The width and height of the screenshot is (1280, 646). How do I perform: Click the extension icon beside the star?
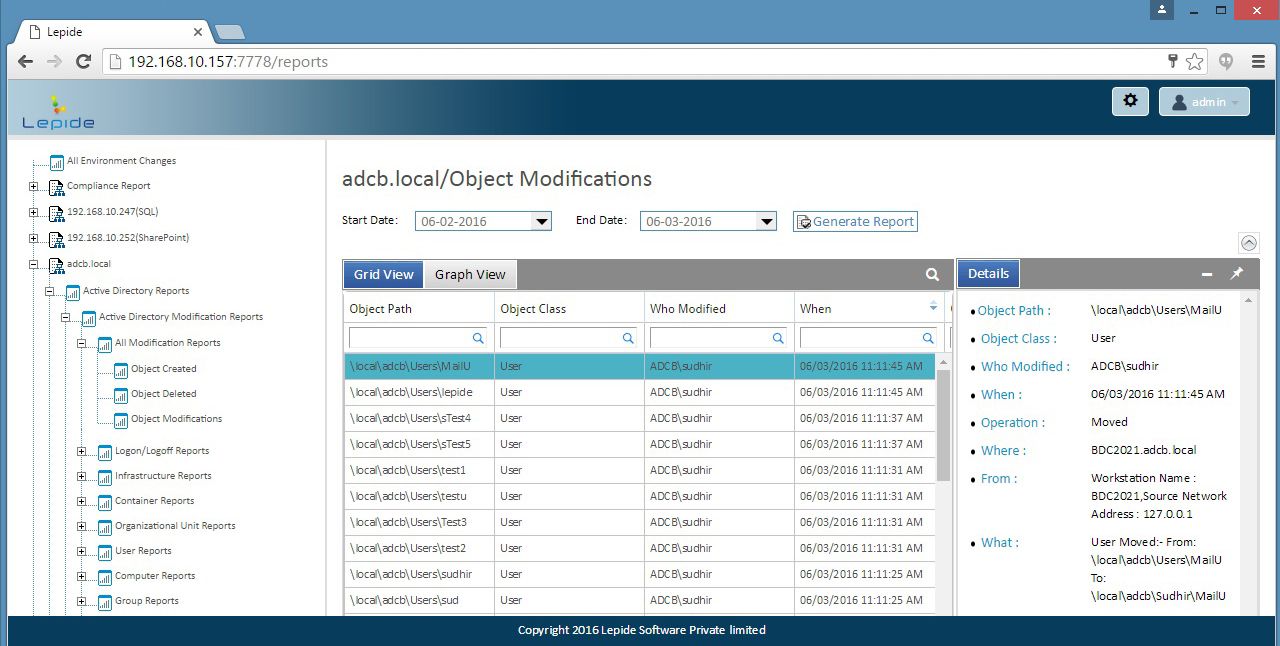pos(1226,62)
